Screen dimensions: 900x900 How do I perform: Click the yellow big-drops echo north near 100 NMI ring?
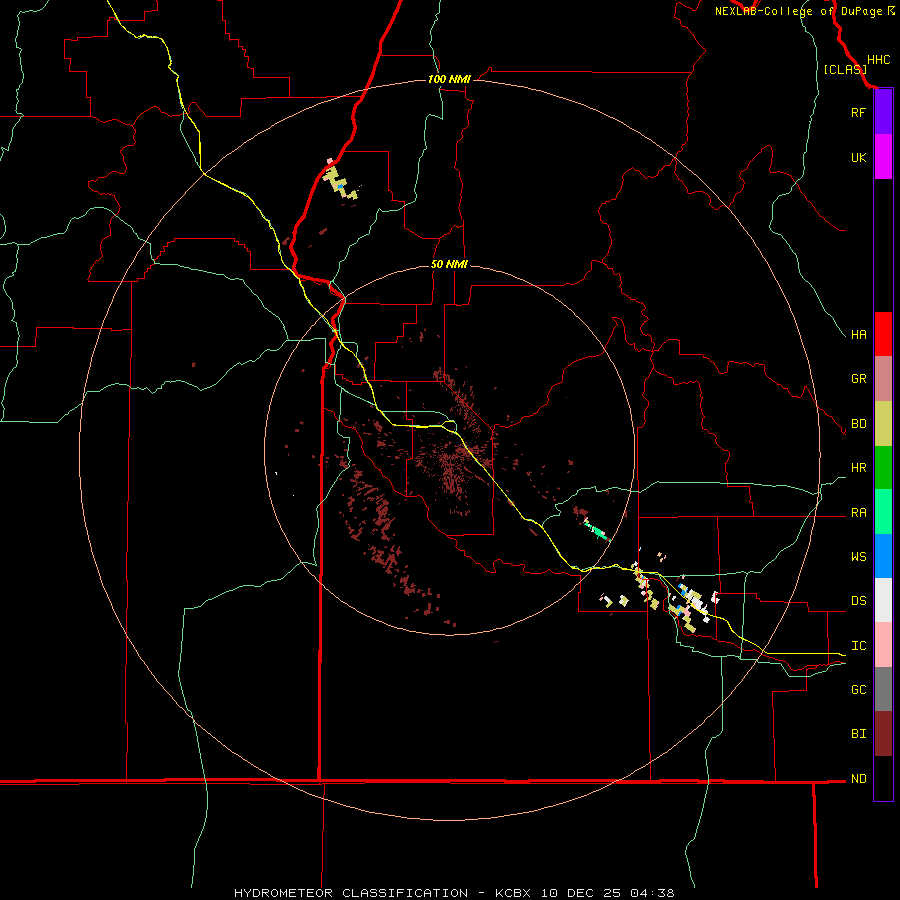click(340, 183)
